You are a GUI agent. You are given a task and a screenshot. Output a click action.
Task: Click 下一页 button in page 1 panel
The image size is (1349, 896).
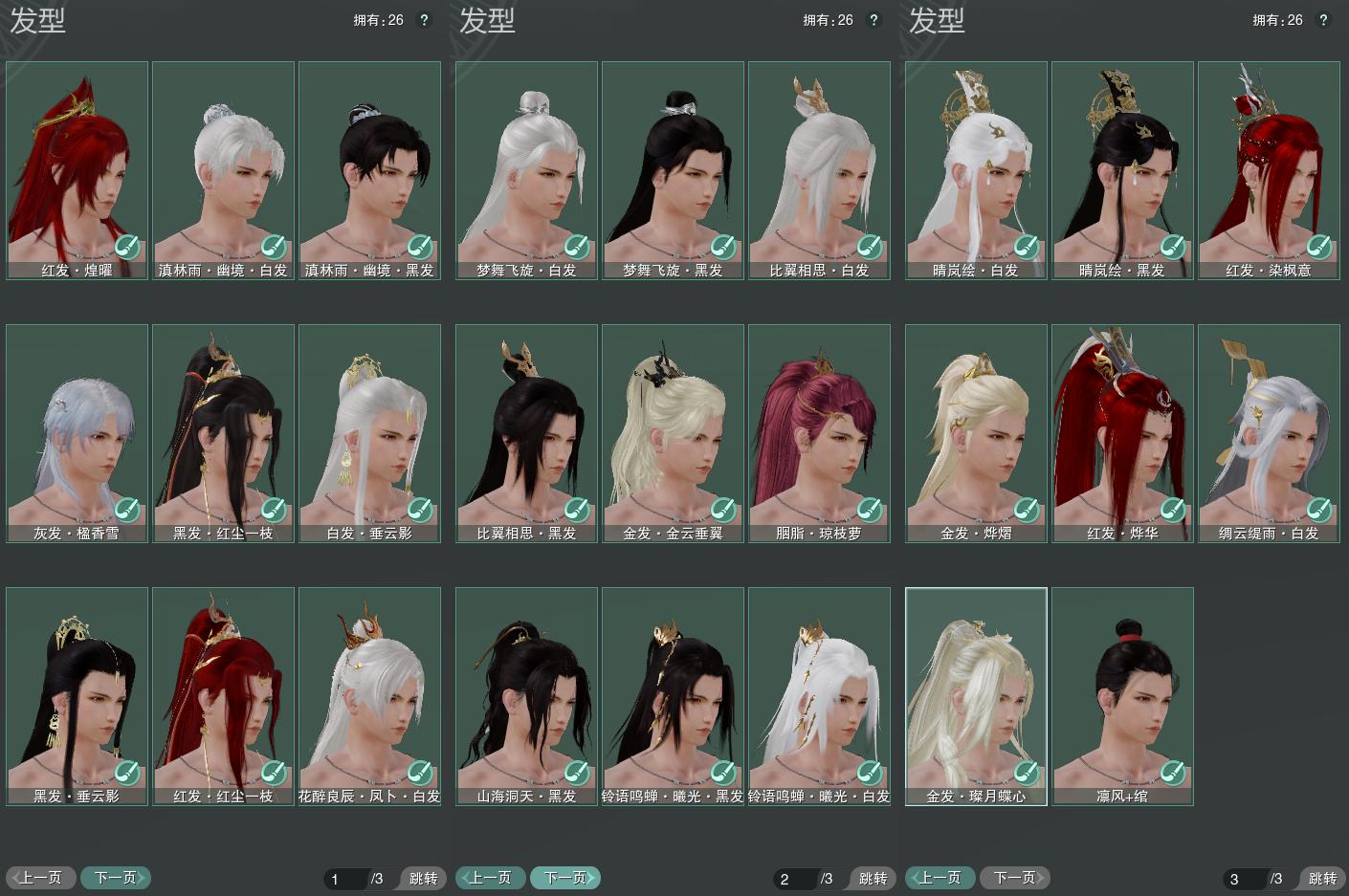tap(116, 877)
